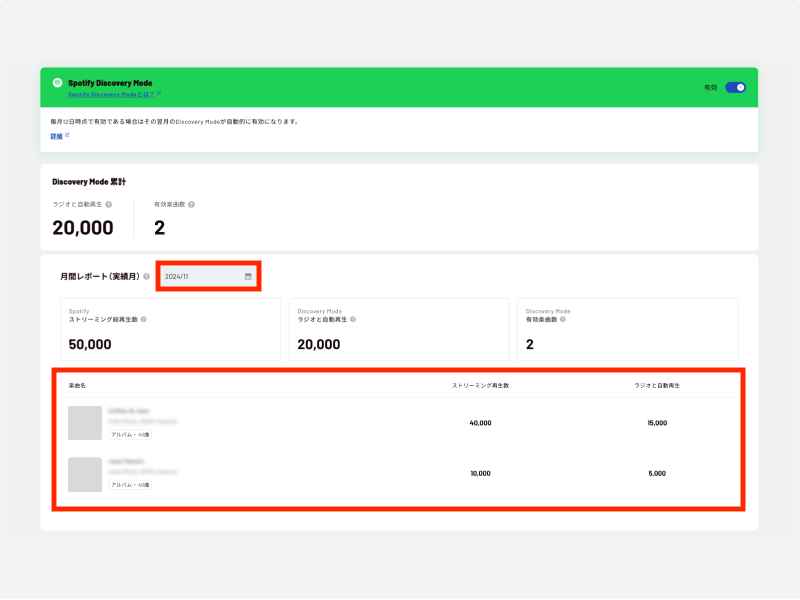The height and width of the screenshot is (600, 800).
Task: Click the 'Discovery Mode 累計' heading
Action: coord(89,182)
